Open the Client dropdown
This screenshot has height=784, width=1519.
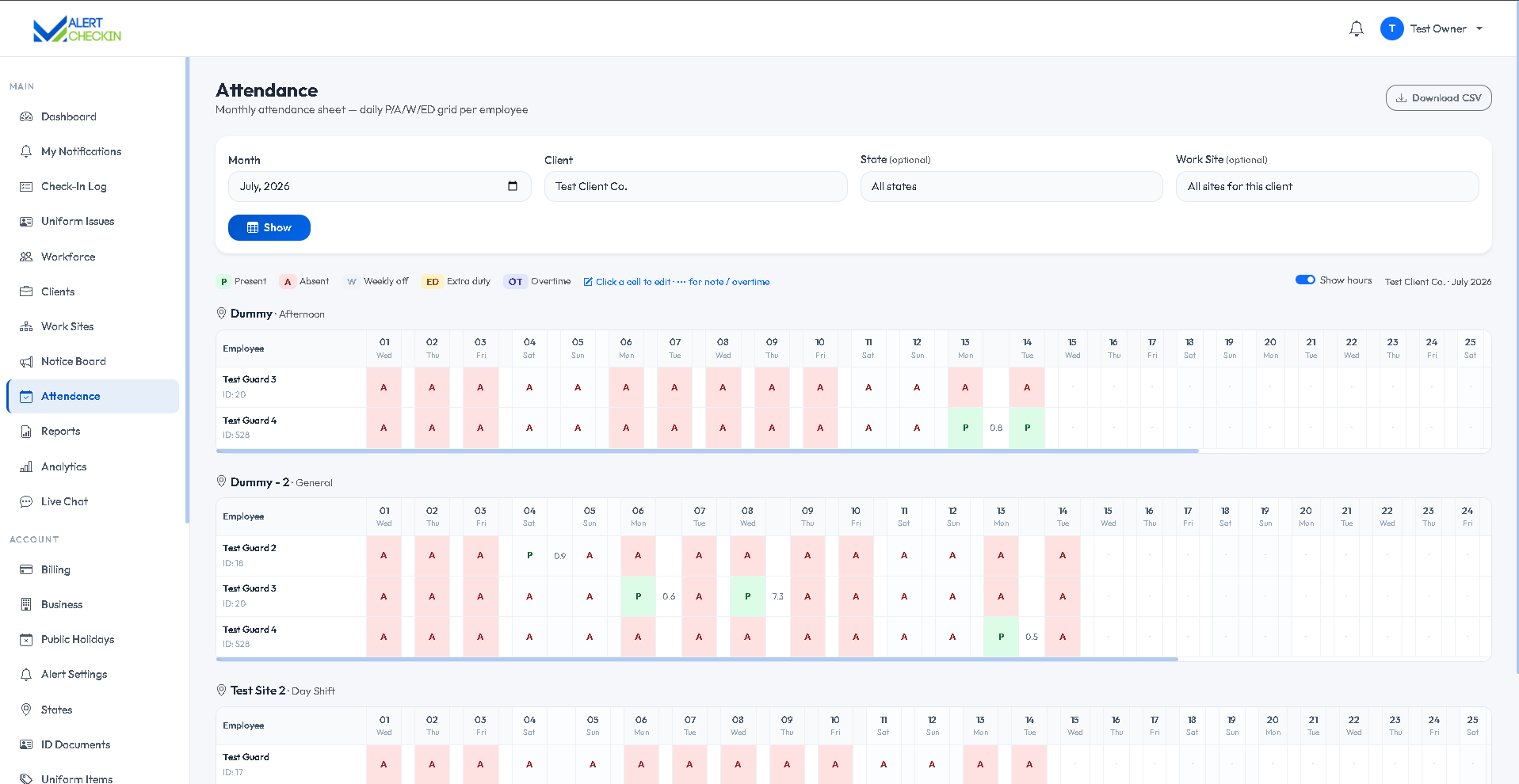coord(695,187)
